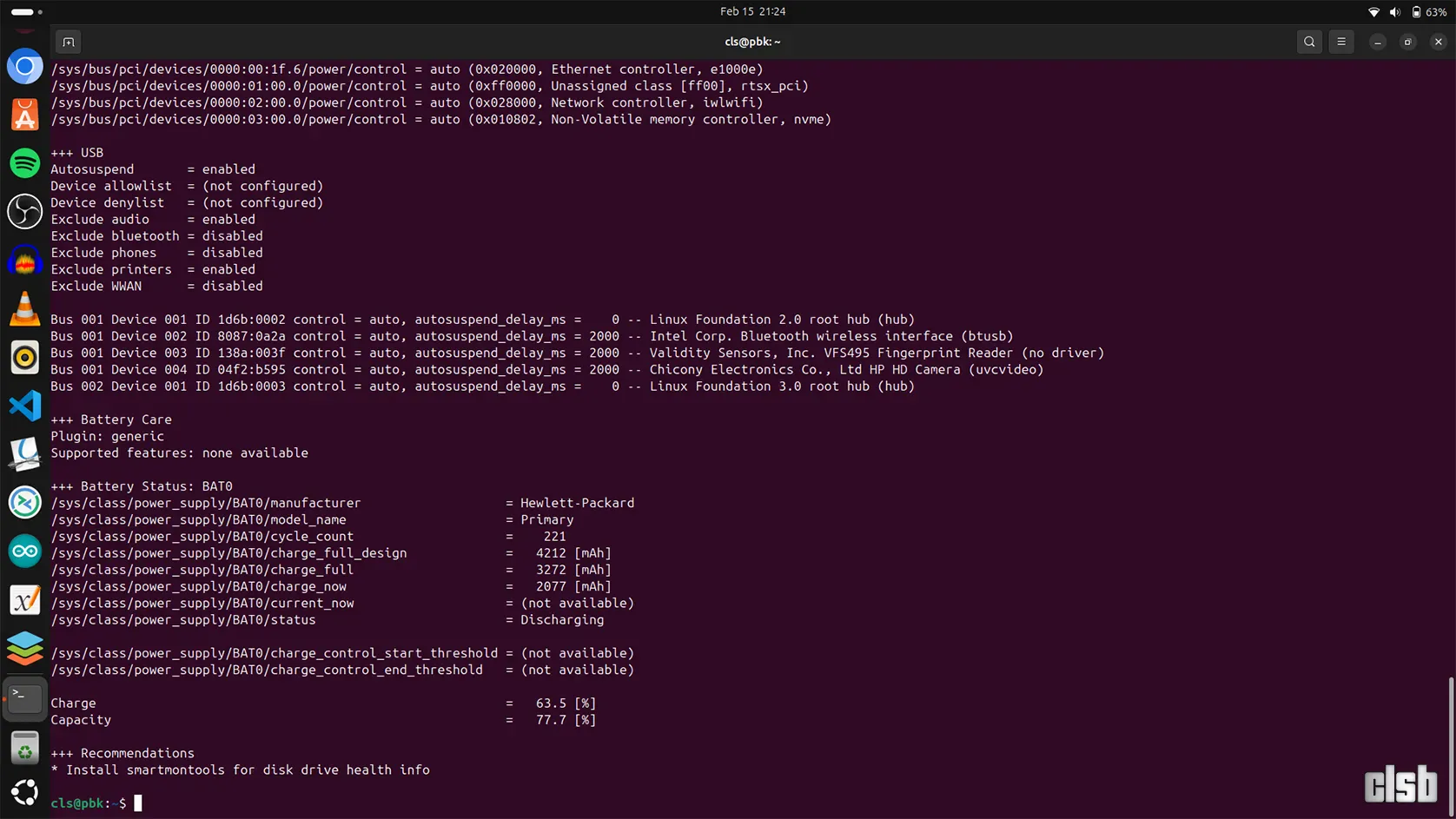Click the Capacity value '77.7 [%]'
This screenshot has height=819, width=1456.
point(566,720)
